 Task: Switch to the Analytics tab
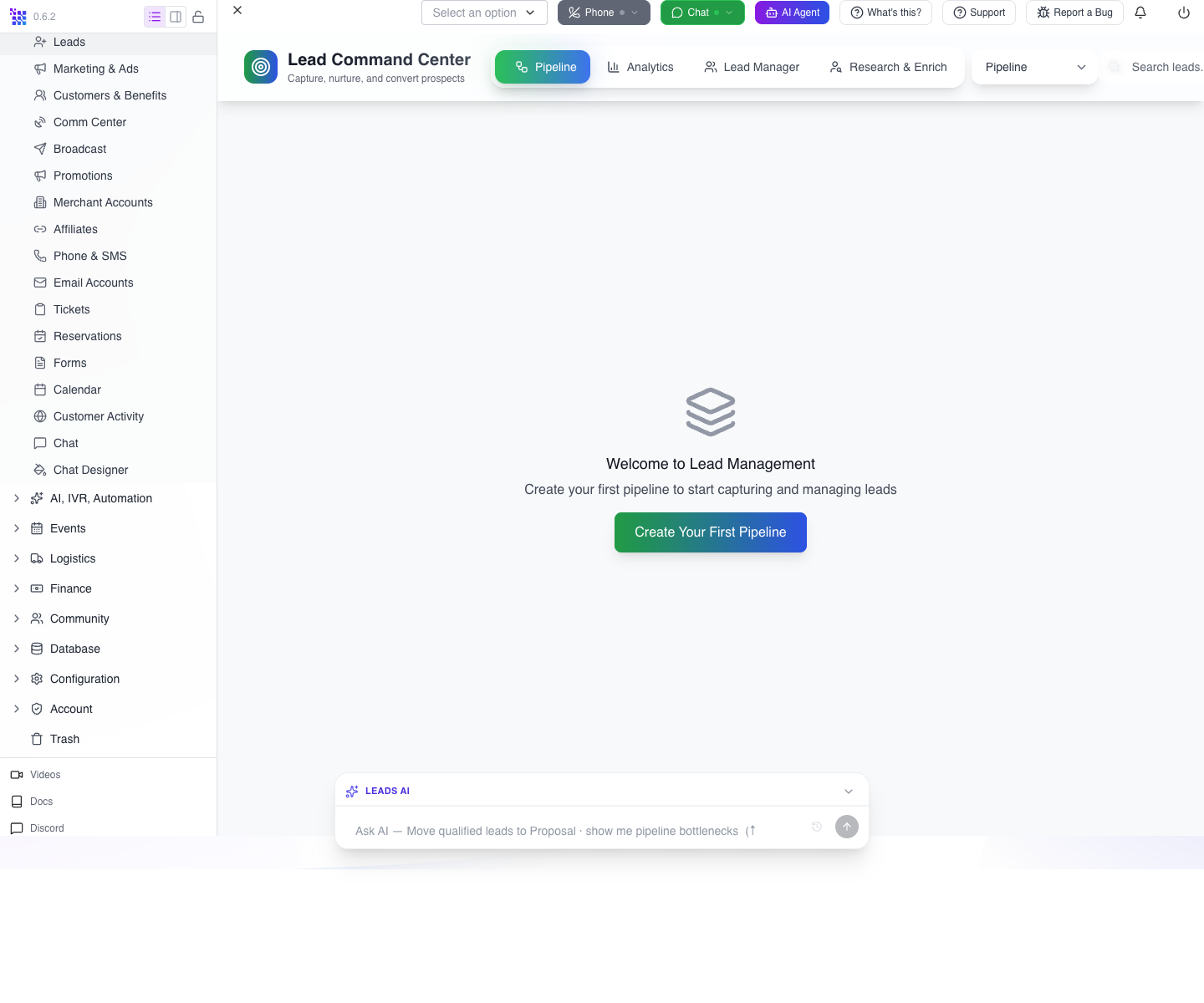click(x=640, y=67)
